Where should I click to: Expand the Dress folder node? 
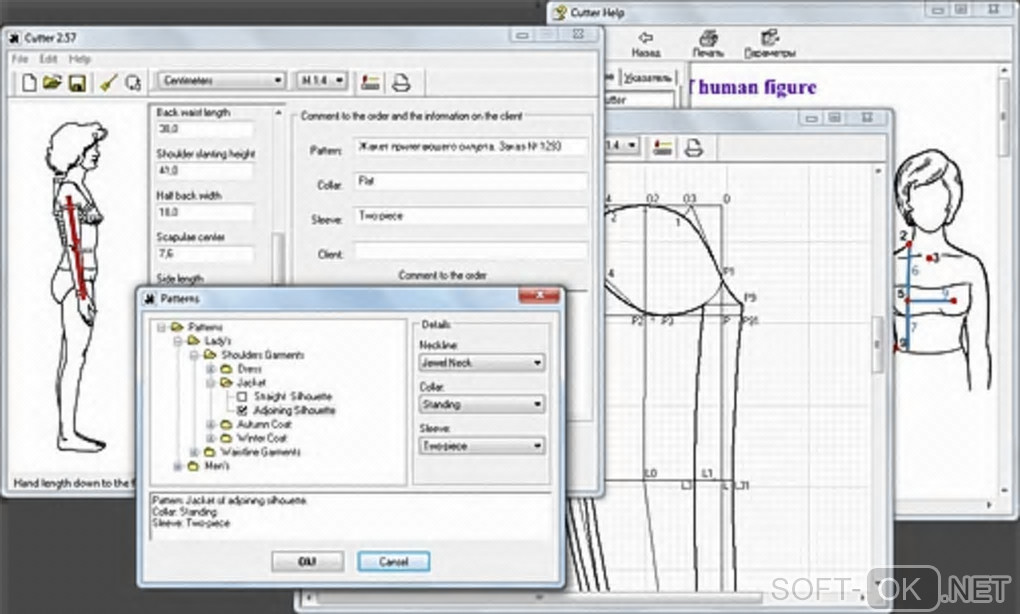210,369
